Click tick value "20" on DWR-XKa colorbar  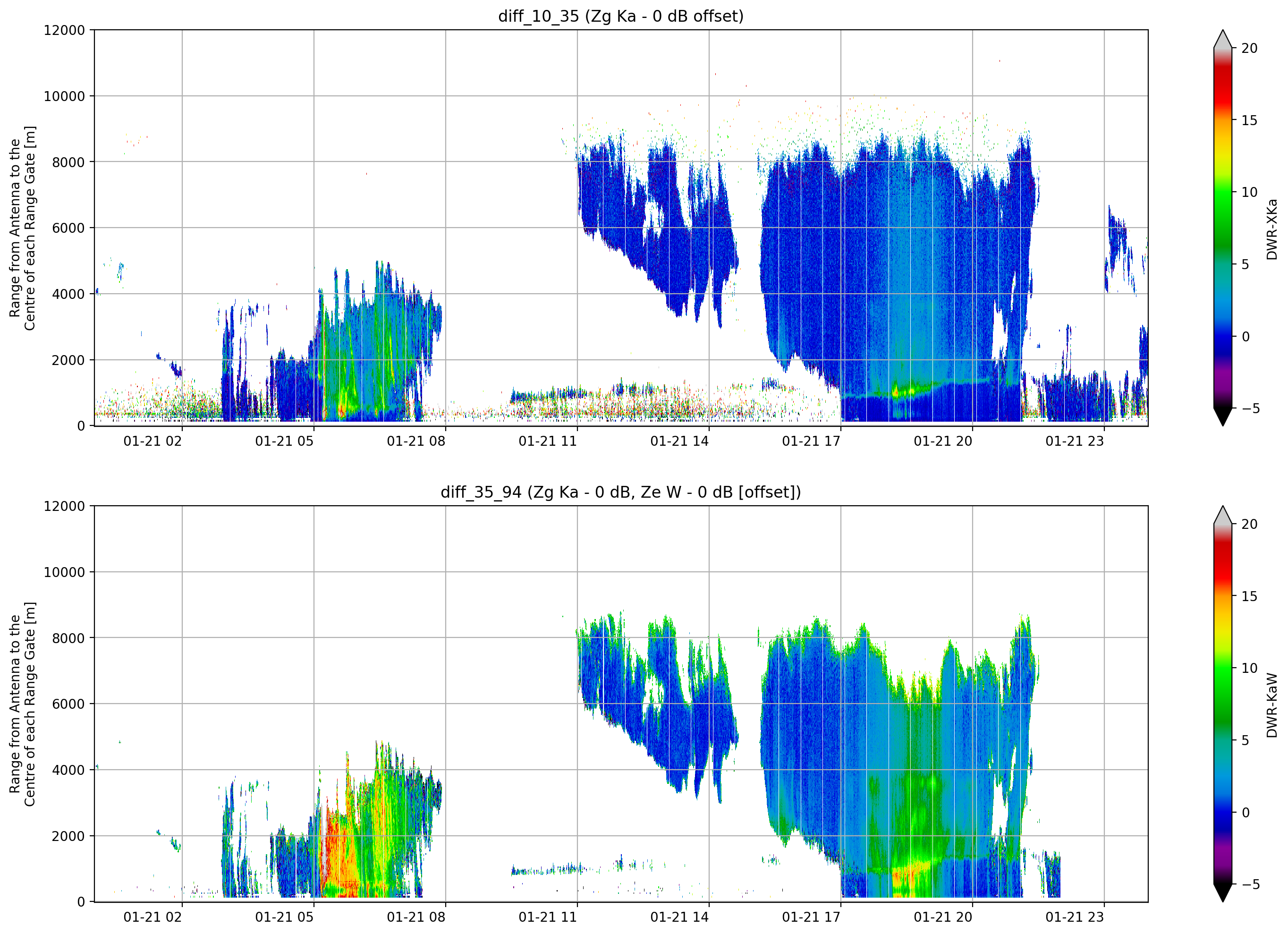1249,48
